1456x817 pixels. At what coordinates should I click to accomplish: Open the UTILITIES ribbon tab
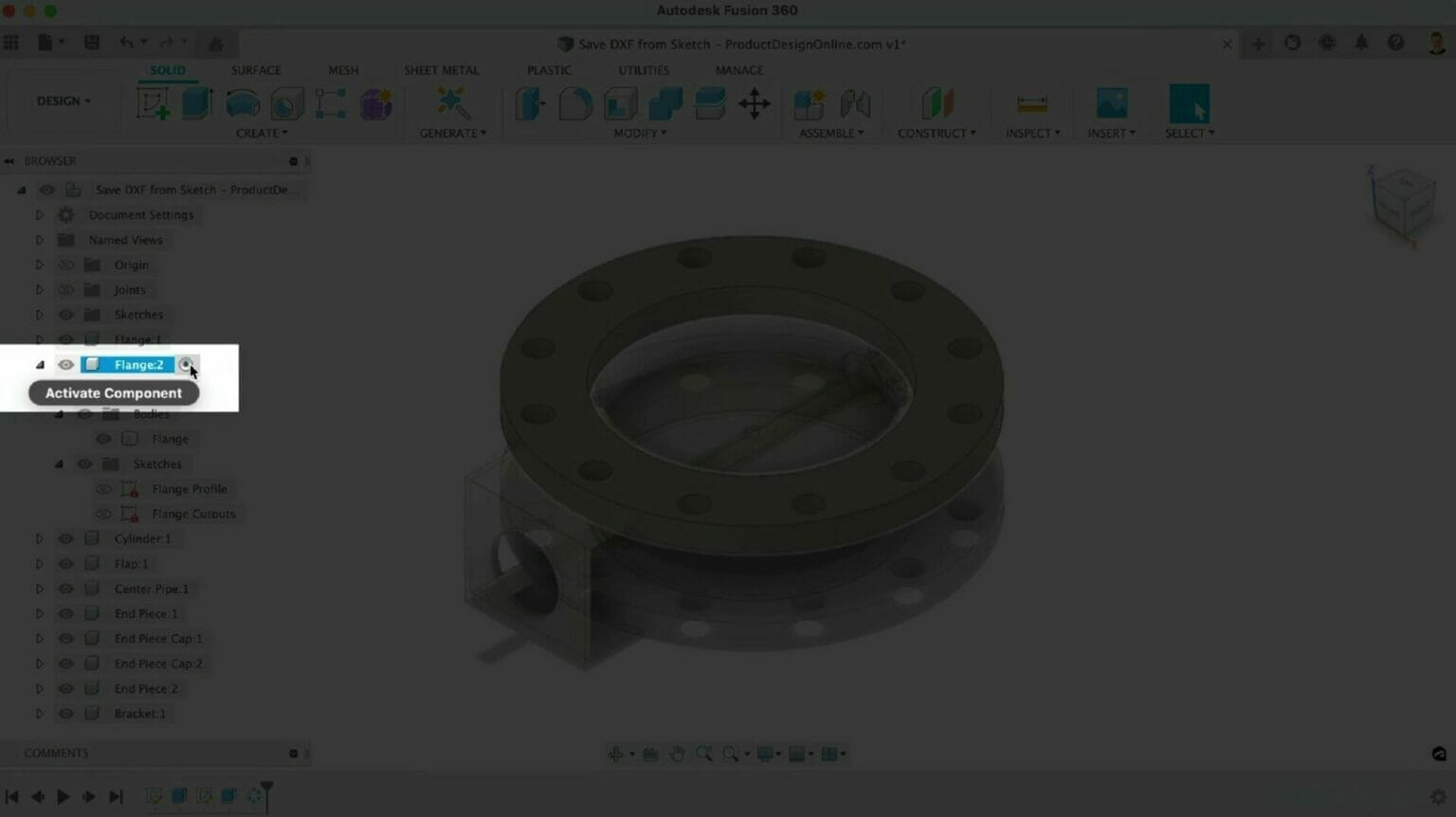pyautogui.click(x=643, y=70)
